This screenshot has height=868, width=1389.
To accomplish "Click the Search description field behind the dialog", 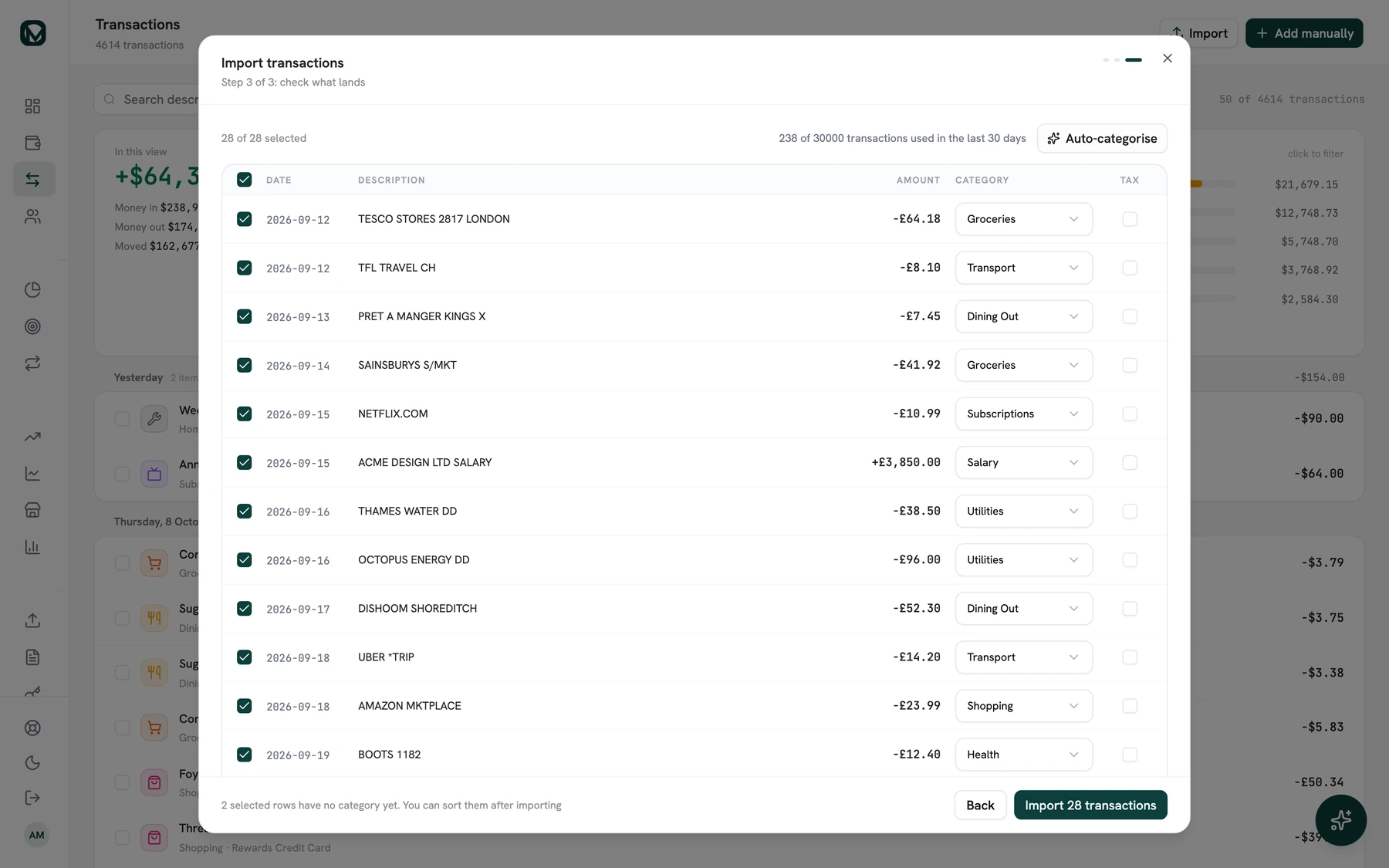I will click(x=147, y=100).
